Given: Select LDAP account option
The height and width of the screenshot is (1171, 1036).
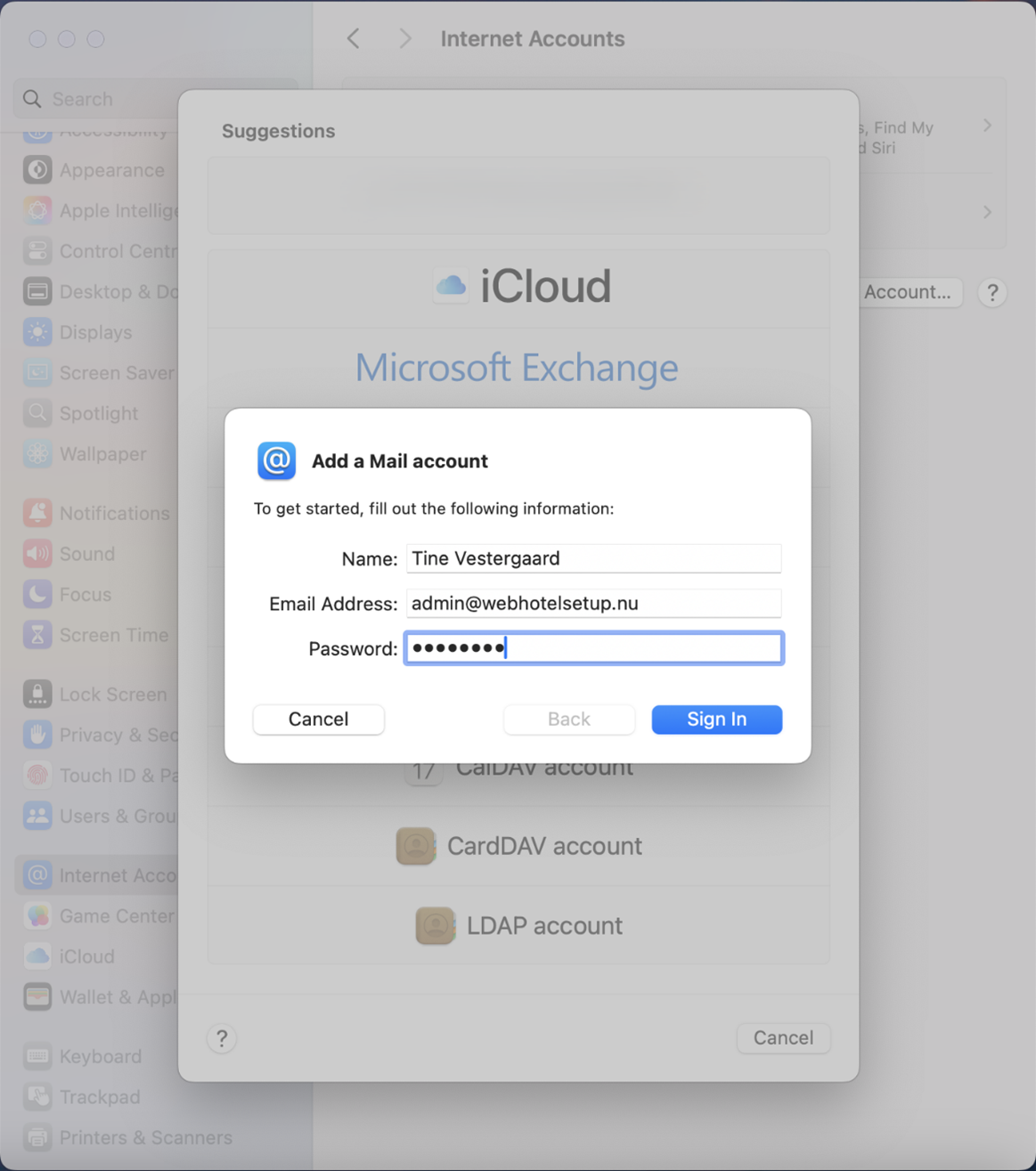Looking at the screenshot, I should tap(518, 925).
